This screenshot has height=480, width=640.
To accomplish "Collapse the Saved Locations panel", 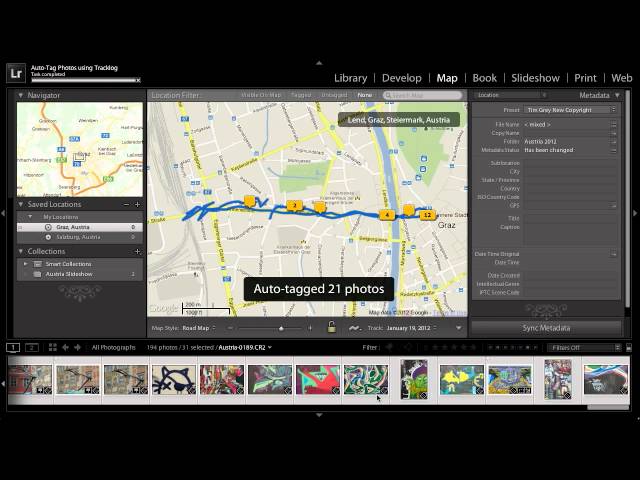I will [20, 204].
